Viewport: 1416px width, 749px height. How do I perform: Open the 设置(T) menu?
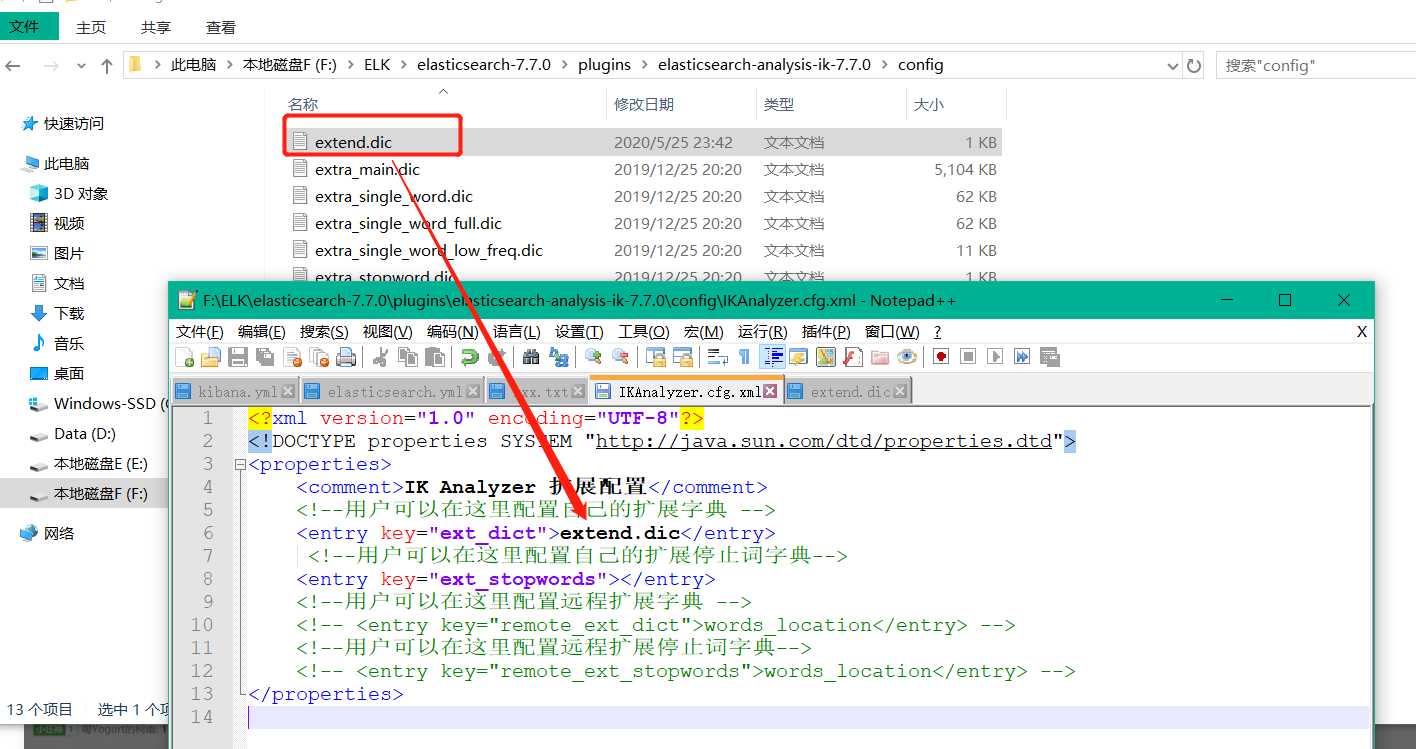579,332
